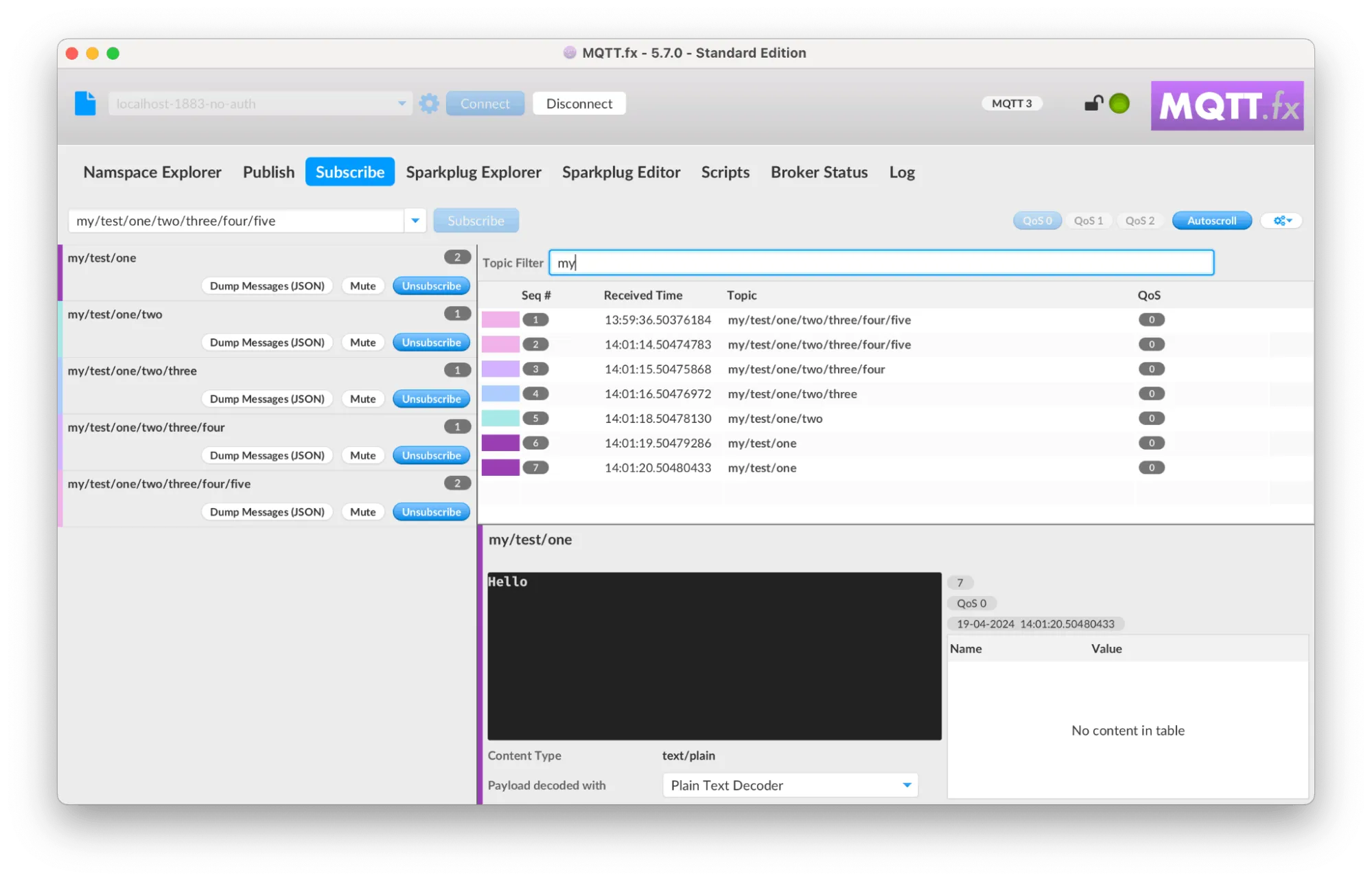Open the Plain Text Decoder dropdown
Viewport: 1372px width, 881px height.
point(907,785)
